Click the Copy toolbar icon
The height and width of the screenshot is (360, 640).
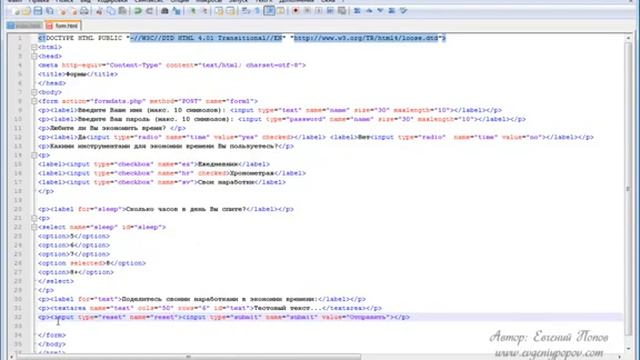(x=111, y=11)
